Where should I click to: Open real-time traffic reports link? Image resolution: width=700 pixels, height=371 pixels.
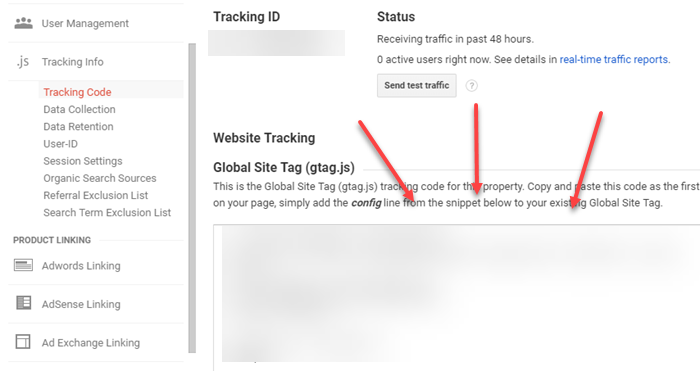(614, 59)
